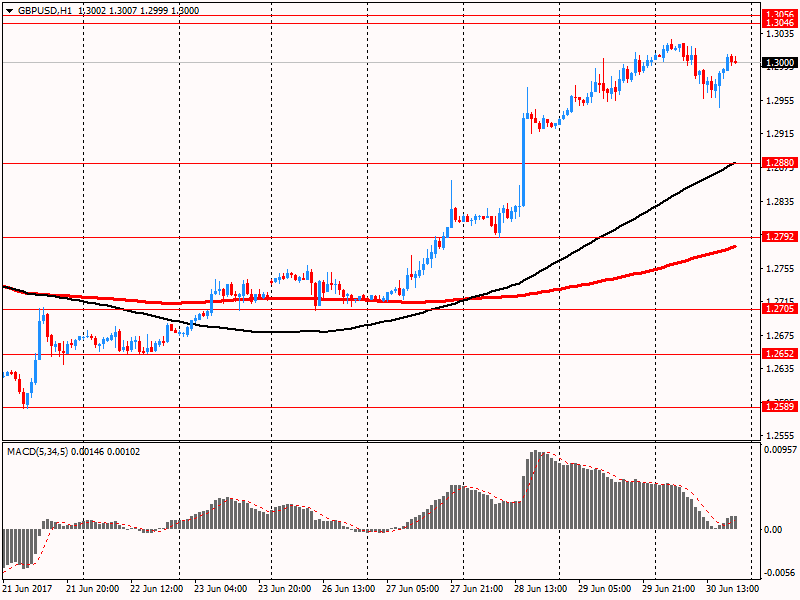Click the 23 Jun 04:00 time label

click(220, 588)
